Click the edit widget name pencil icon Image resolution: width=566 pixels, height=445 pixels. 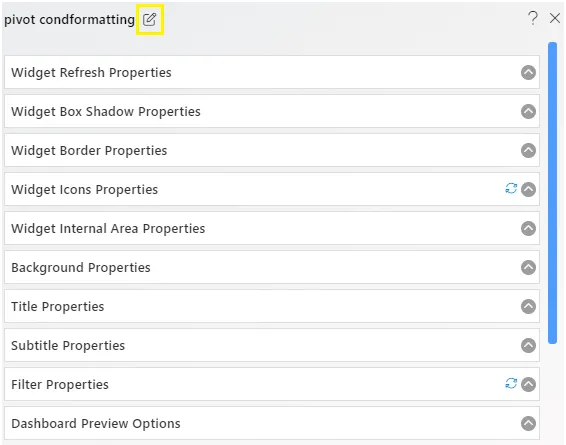click(x=149, y=19)
